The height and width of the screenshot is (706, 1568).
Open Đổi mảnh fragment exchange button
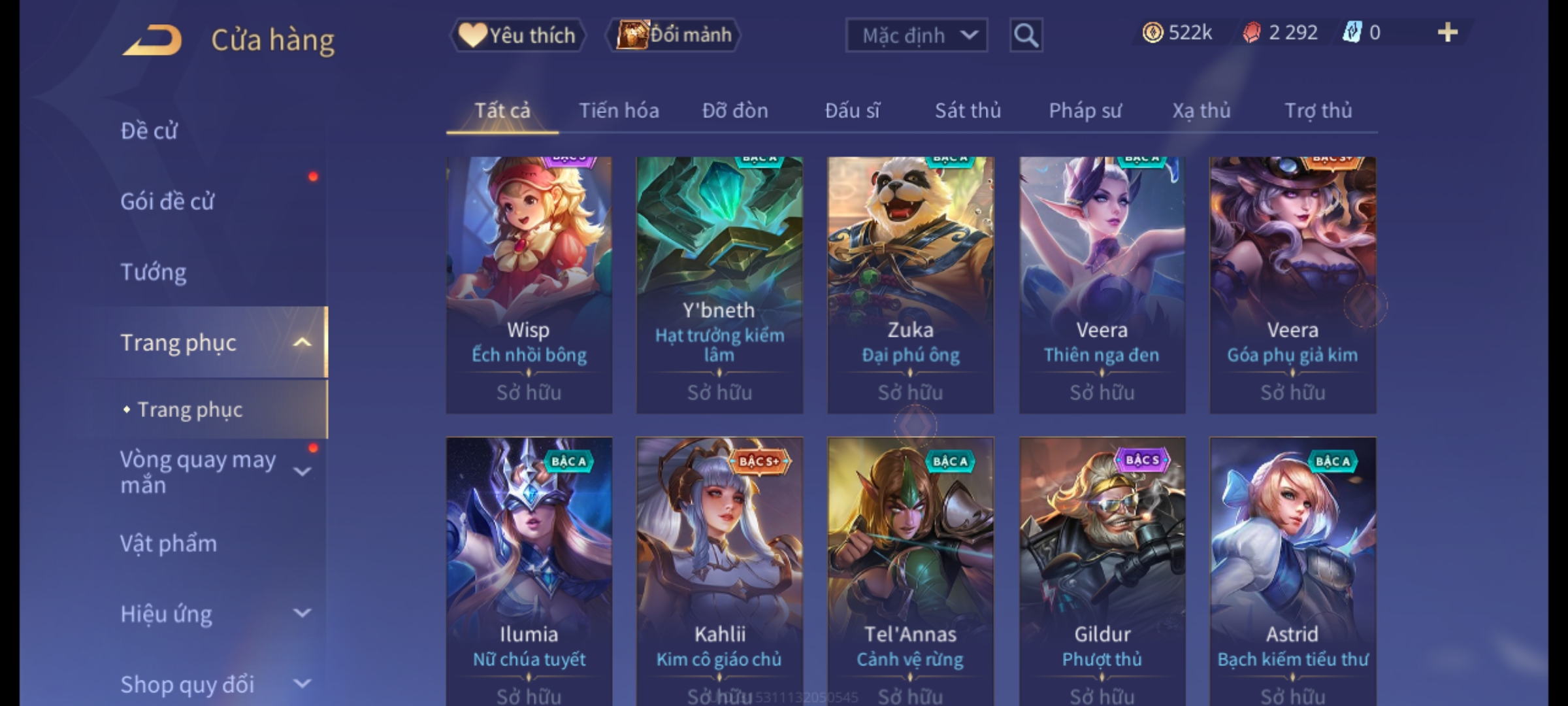click(674, 35)
